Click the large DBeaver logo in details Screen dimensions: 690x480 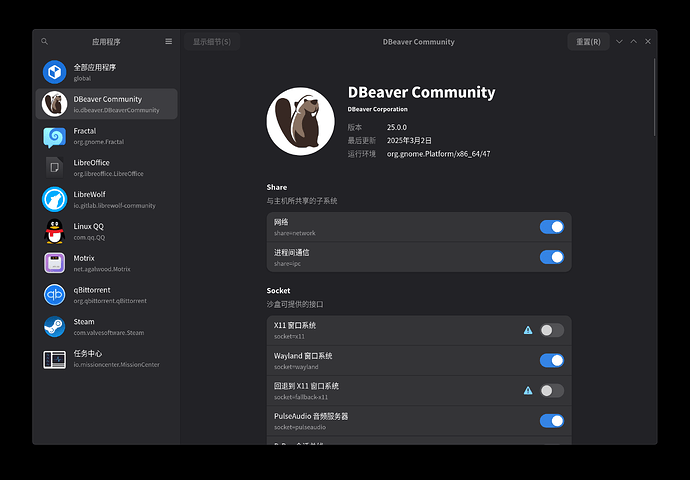tap(301, 121)
